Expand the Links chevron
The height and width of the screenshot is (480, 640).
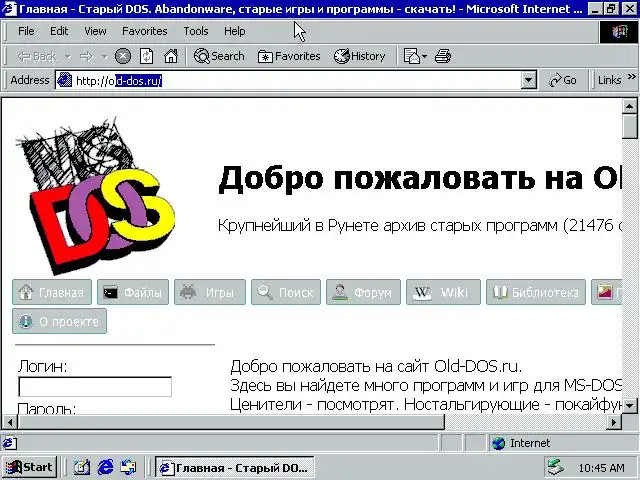pyautogui.click(x=631, y=76)
